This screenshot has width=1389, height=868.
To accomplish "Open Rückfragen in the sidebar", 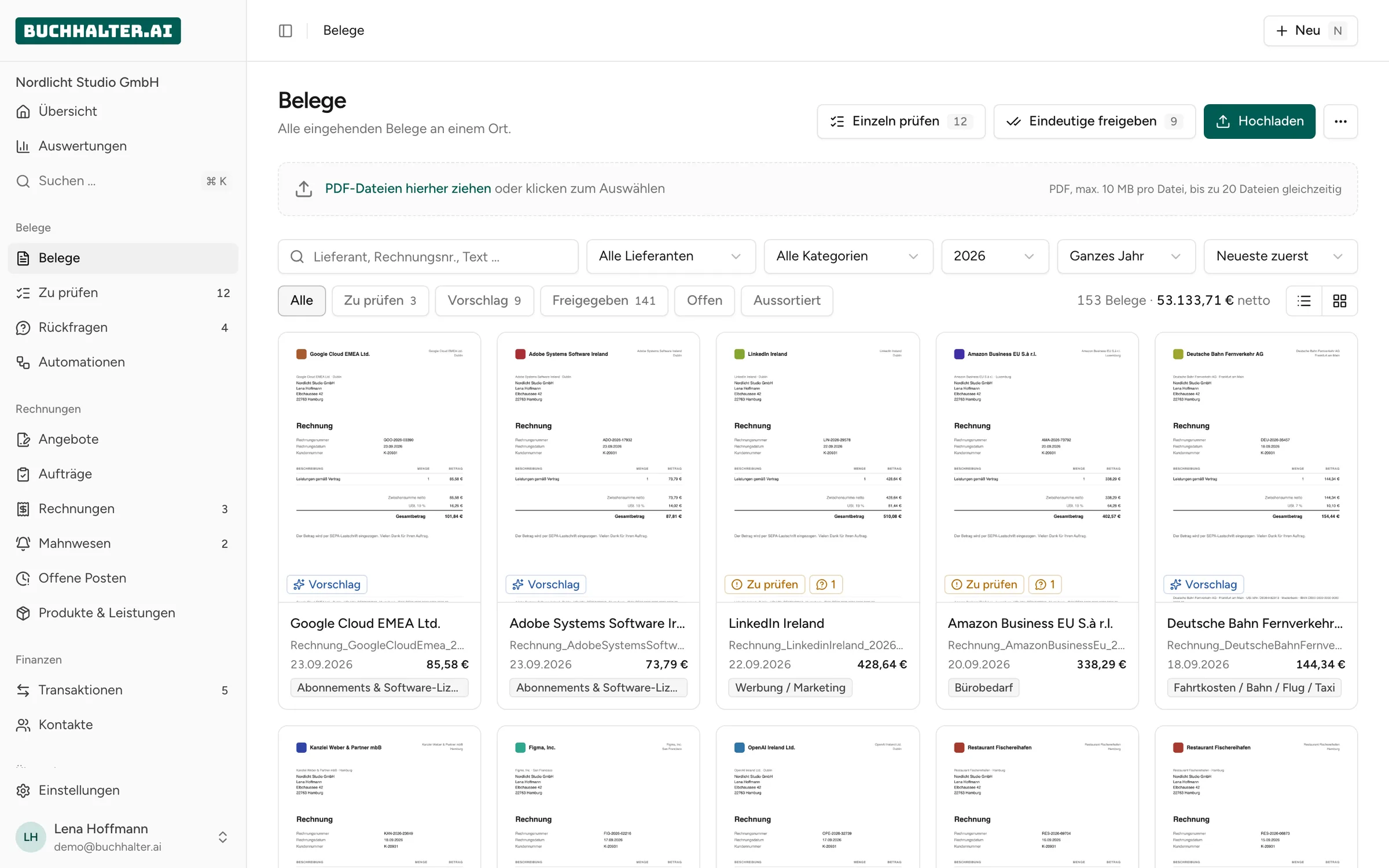I will point(123,328).
